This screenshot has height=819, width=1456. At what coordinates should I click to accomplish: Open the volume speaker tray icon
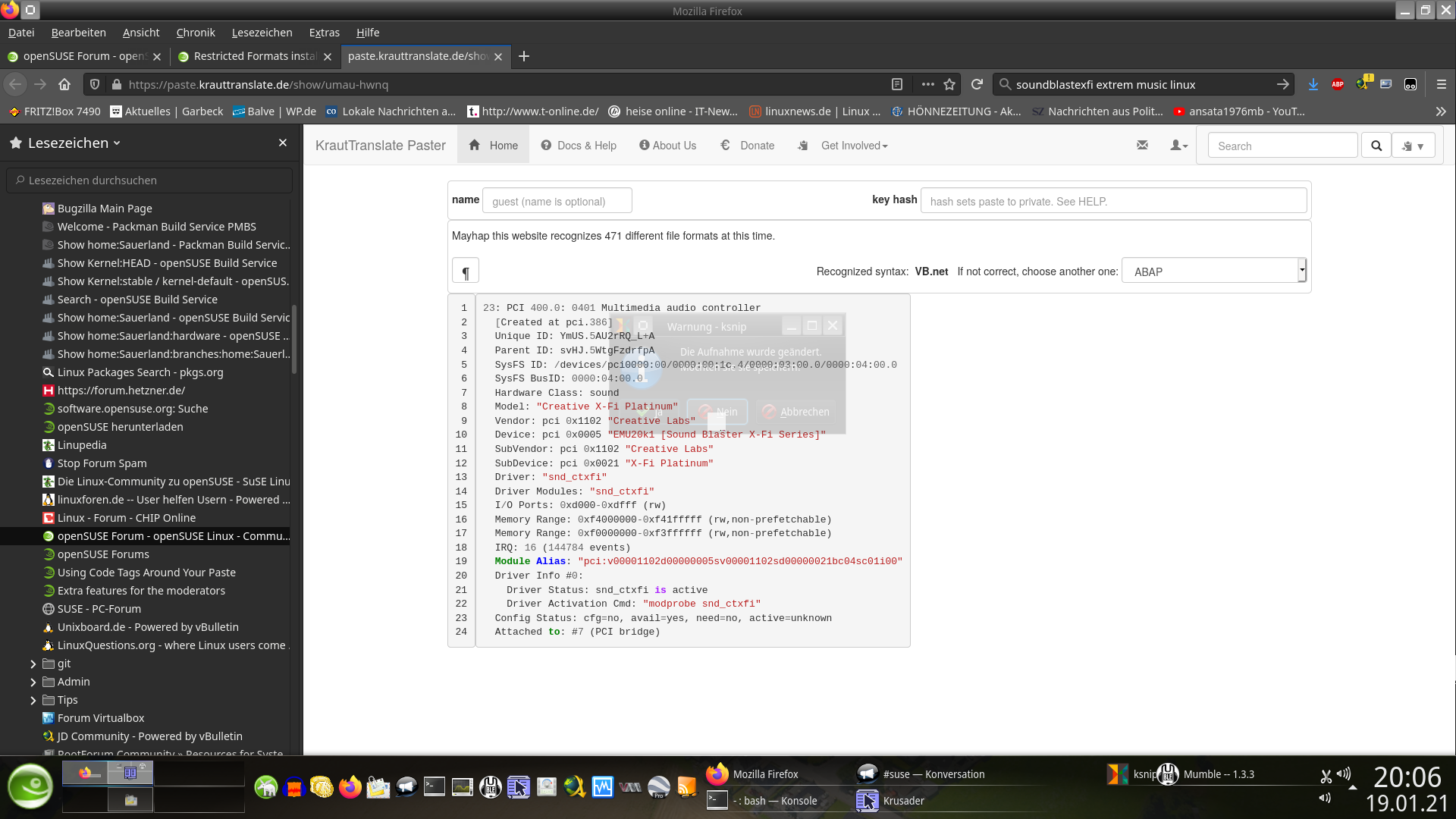[1344, 773]
